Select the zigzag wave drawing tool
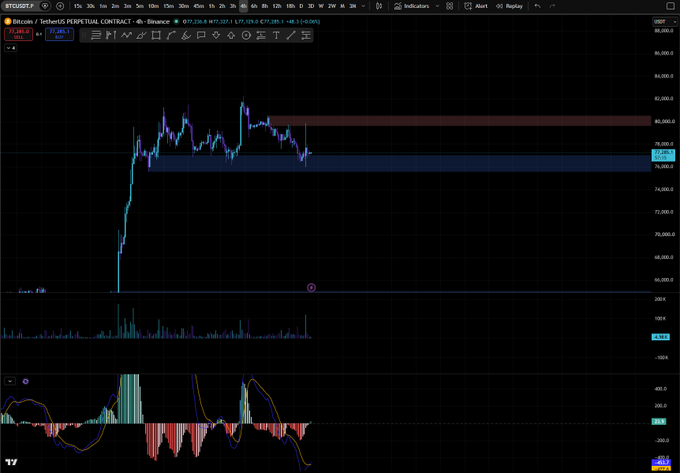Viewport: 680px width, 473px height. (x=126, y=36)
